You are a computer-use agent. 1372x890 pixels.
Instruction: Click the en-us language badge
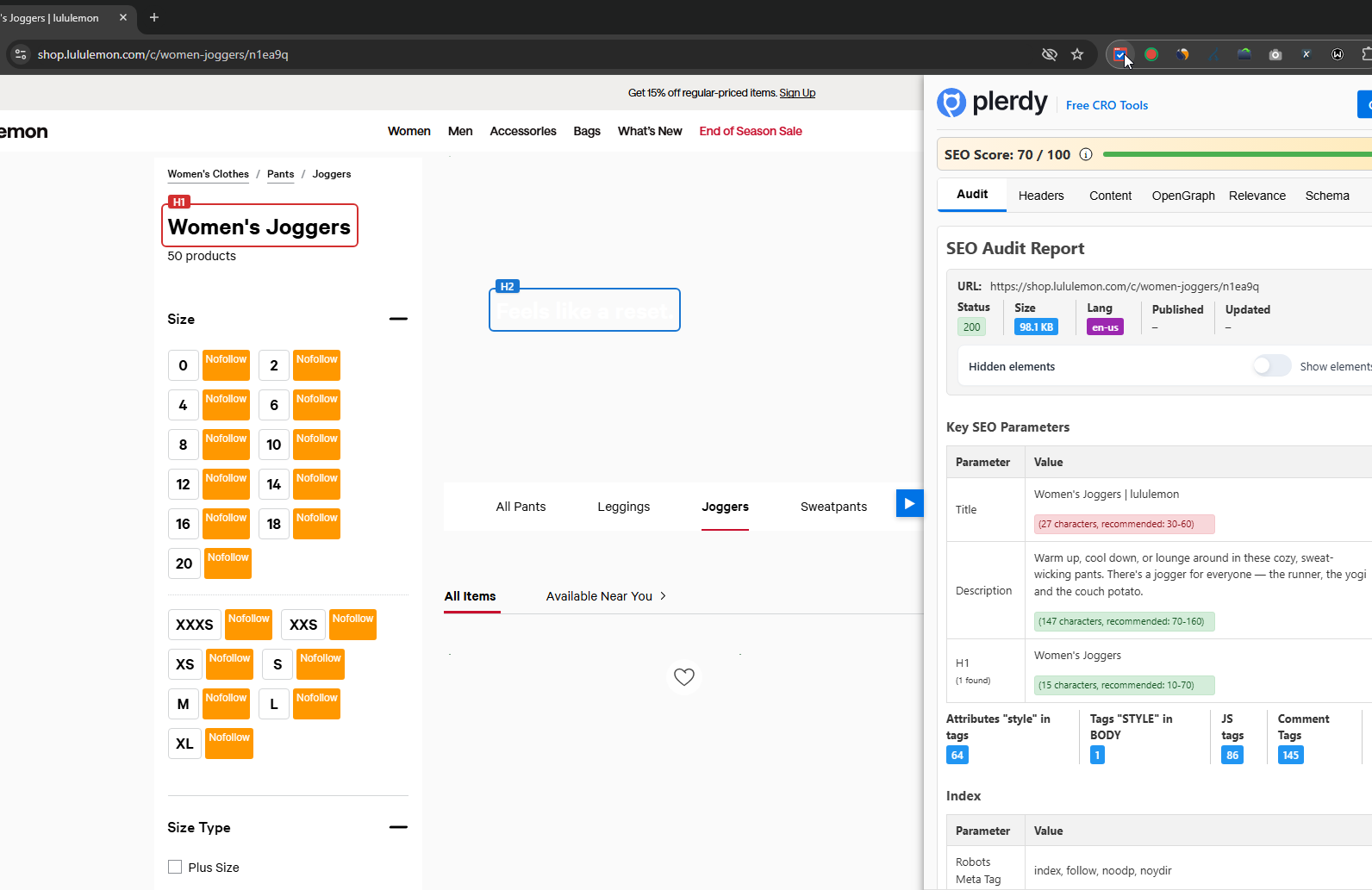click(1105, 327)
